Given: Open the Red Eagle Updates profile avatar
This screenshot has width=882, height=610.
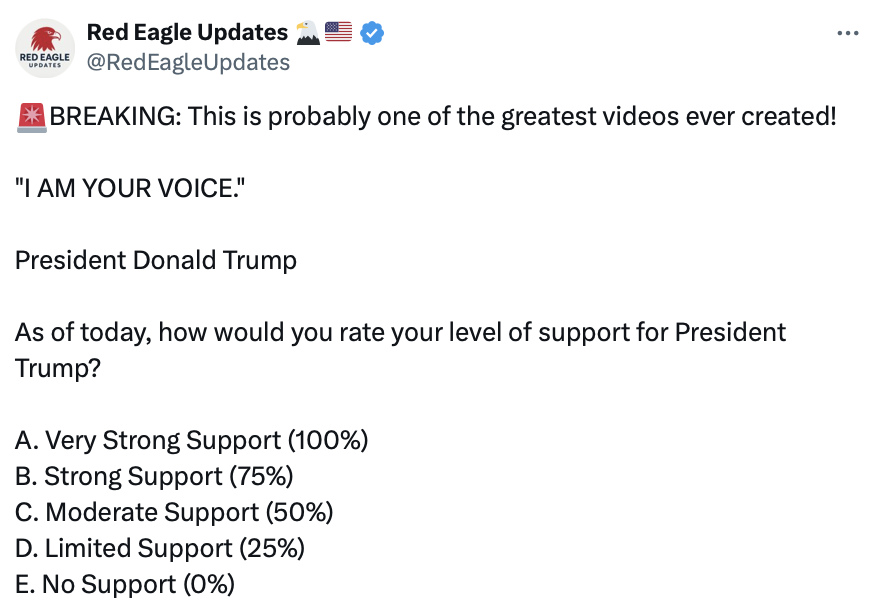Looking at the screenshot, I should [x=45, y=48].
